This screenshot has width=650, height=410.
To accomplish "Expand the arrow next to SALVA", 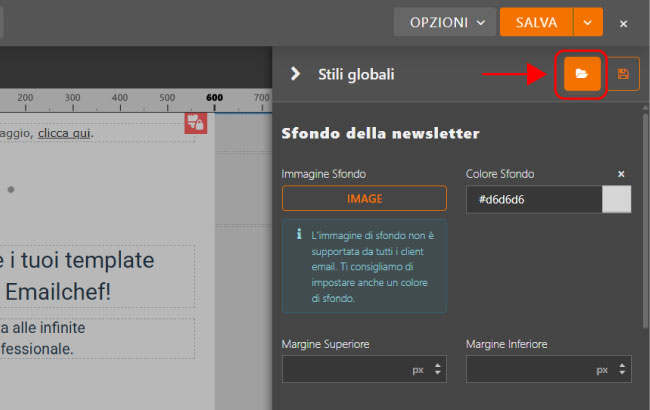I will 589,22.
